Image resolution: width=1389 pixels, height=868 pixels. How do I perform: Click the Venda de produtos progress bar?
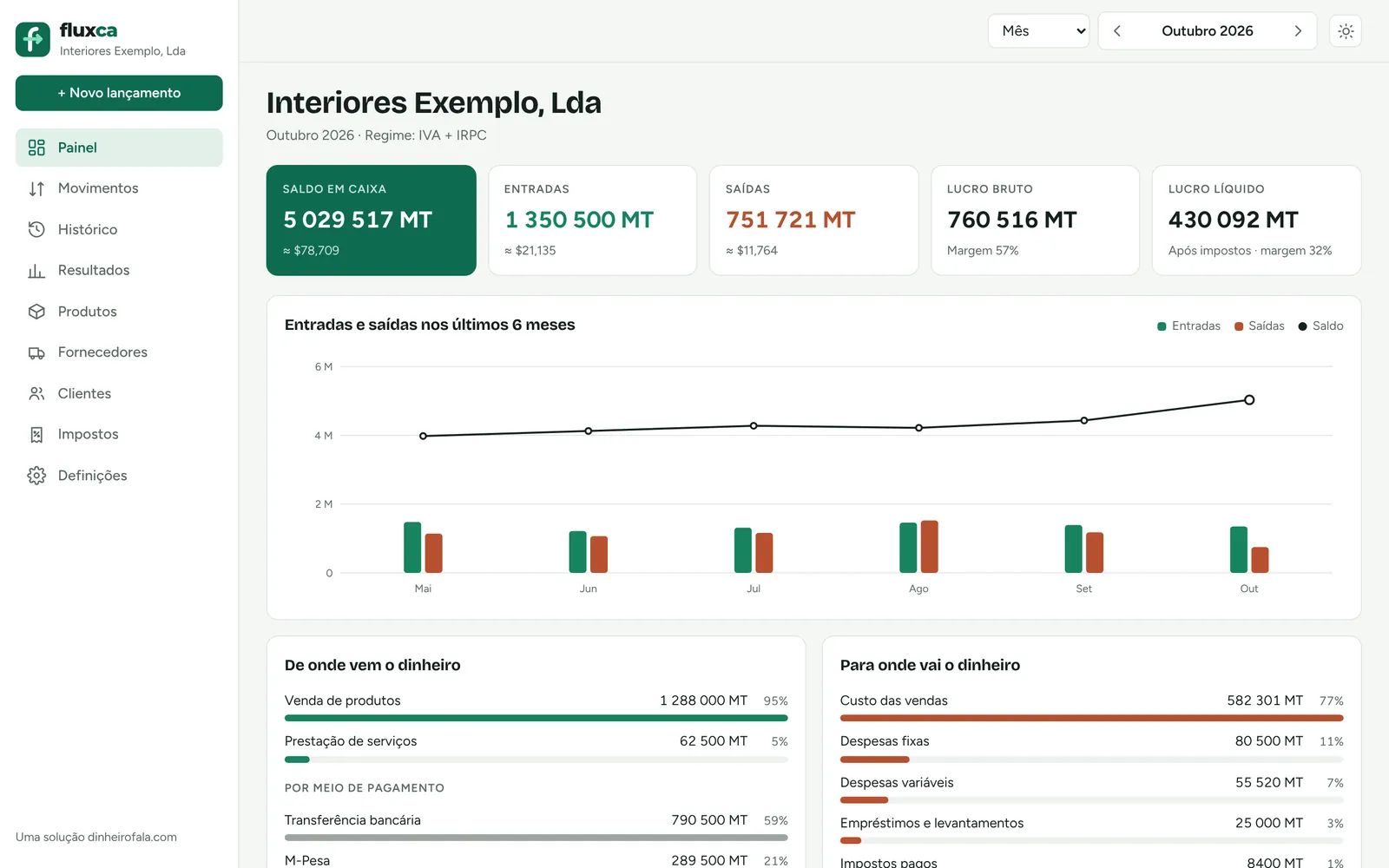click(537, 719)
